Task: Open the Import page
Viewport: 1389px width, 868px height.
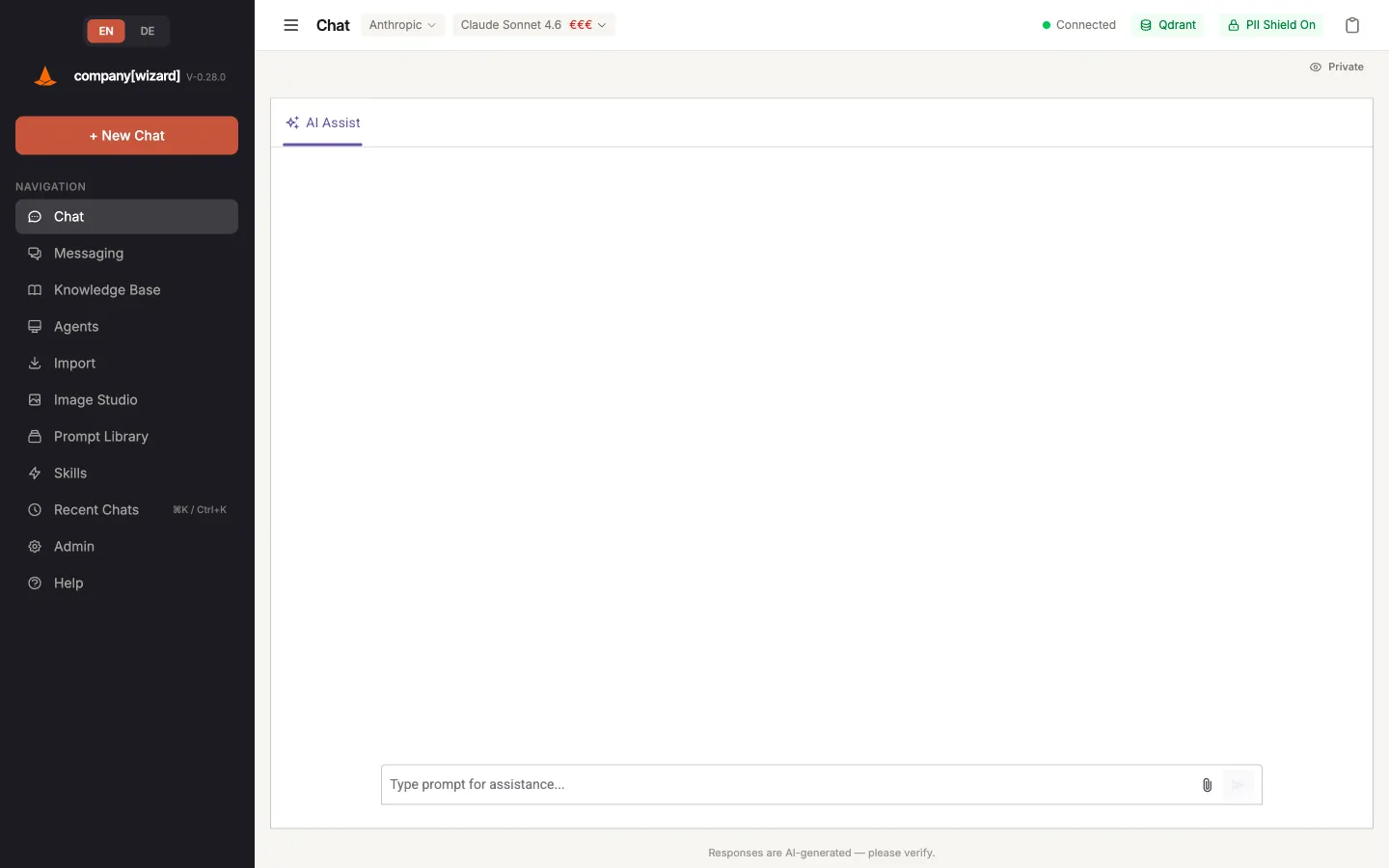Action: (126, 364)
